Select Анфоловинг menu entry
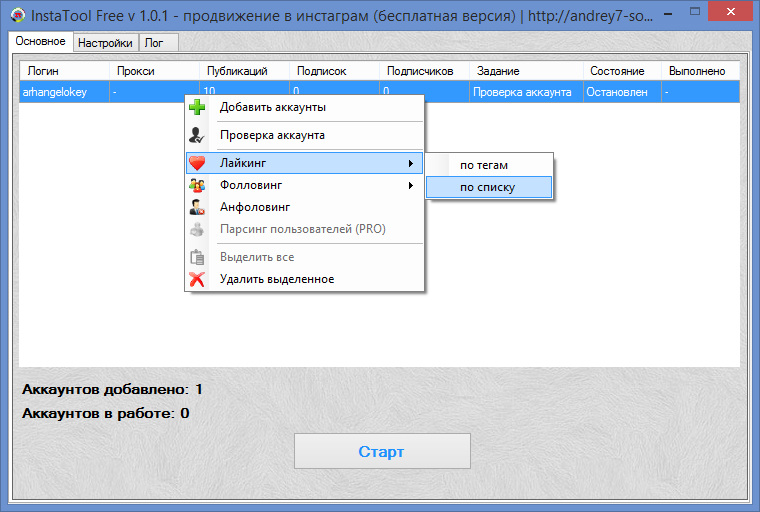This screenshot has width=760, height=512. tap(304, 207)
